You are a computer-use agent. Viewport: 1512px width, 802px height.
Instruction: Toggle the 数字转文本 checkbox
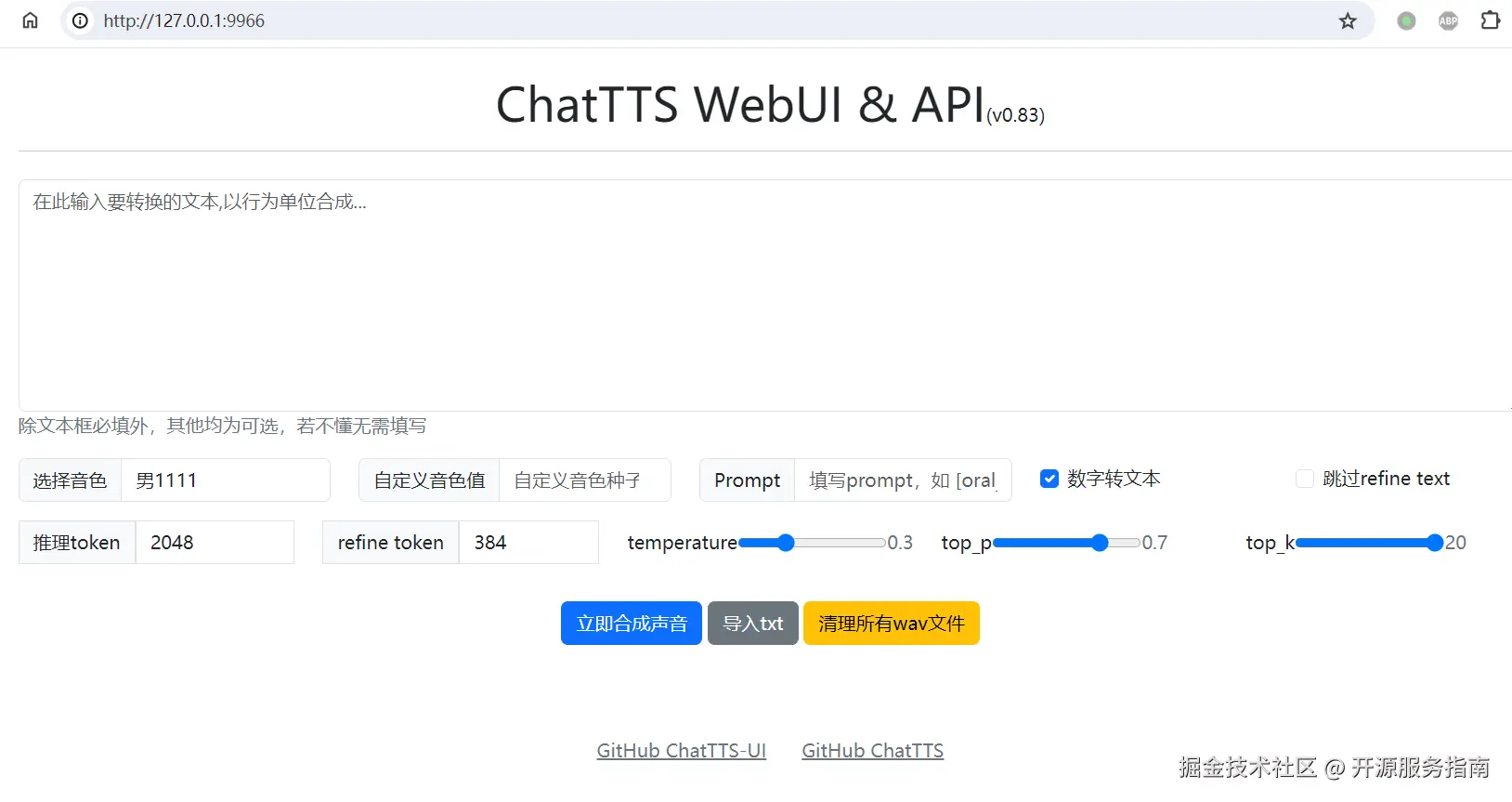click(x=1049, y=479)
